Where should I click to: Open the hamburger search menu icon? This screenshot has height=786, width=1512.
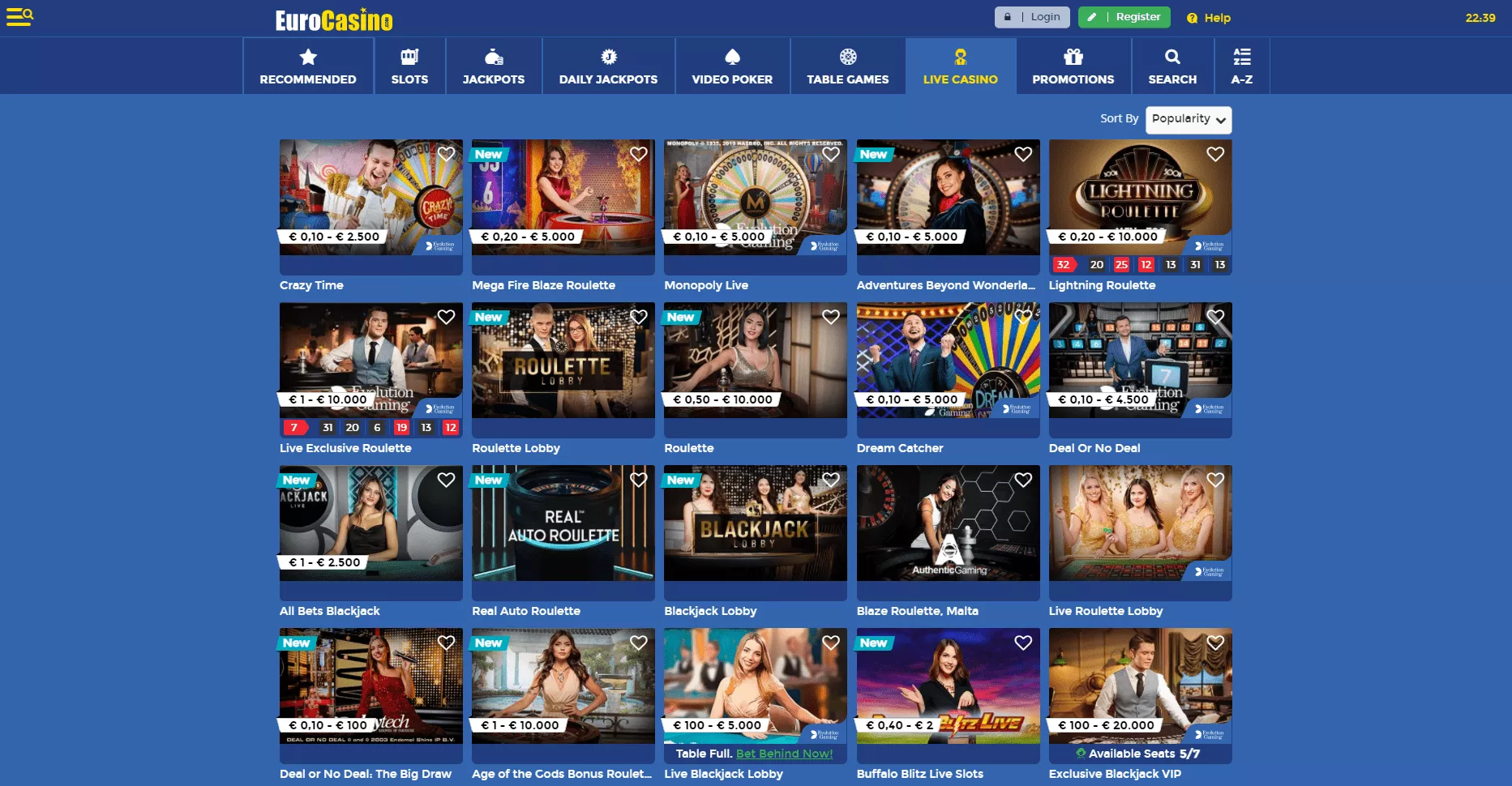click(x=19, y=17)
